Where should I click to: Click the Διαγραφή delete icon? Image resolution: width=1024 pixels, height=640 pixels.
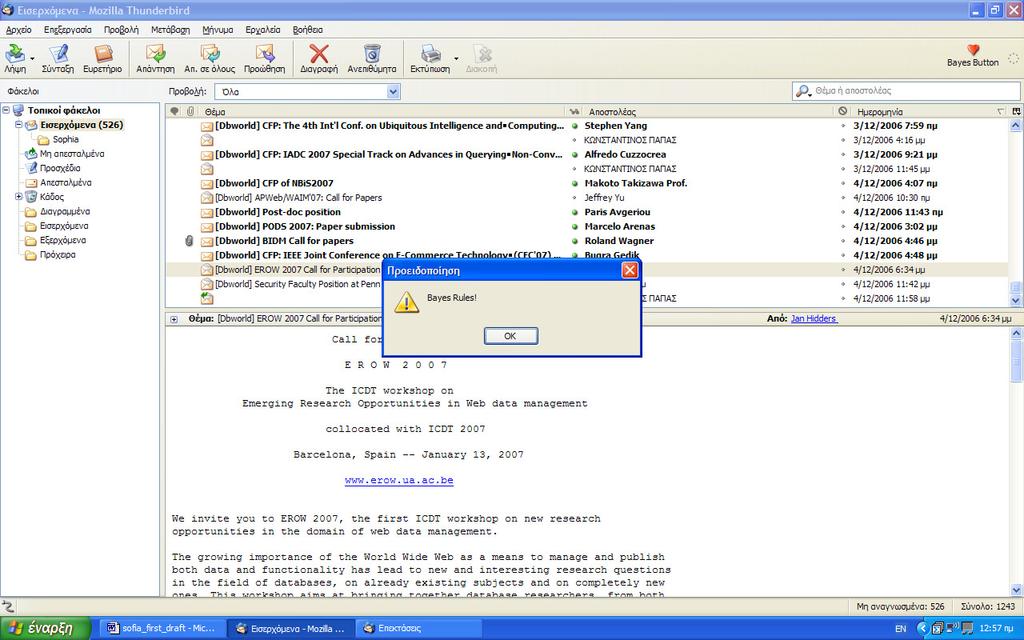[x=319, y=53]
